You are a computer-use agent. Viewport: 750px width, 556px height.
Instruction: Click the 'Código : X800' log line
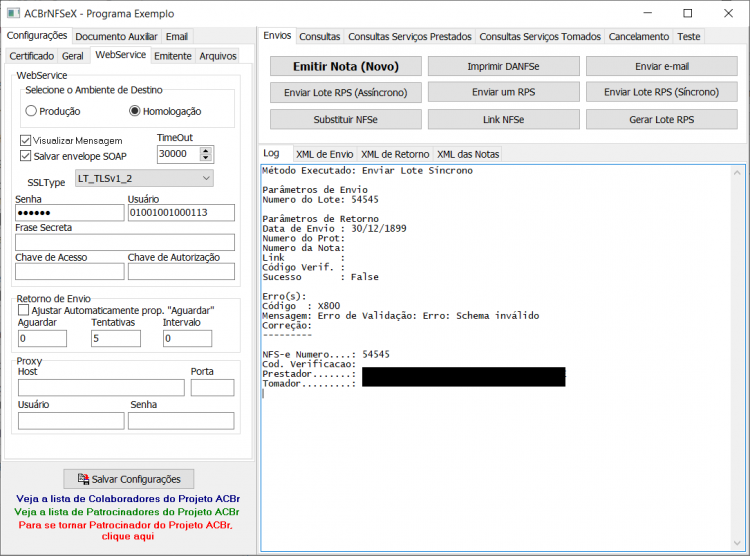click(301, 306)
